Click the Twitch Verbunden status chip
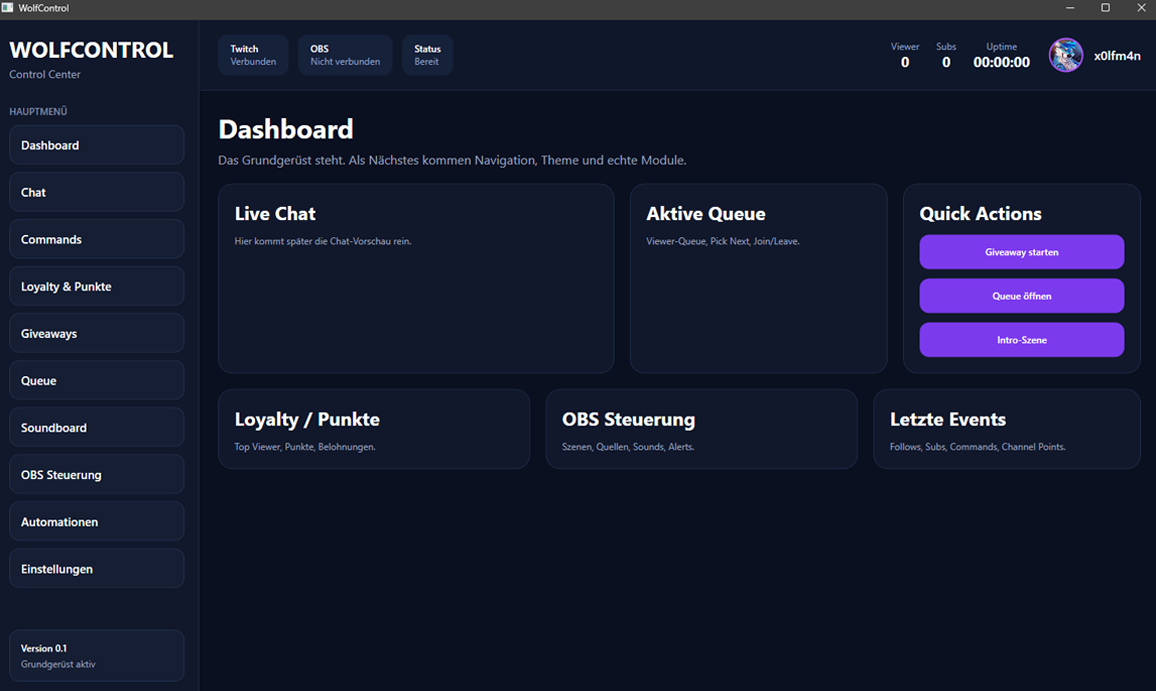Viewport: 1156px width, 691px height. (253, 55)
